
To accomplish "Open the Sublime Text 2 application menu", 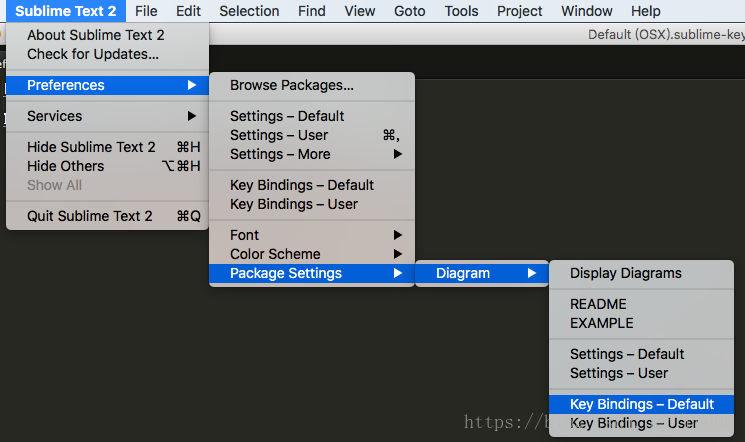I will (x=66, y=11).
